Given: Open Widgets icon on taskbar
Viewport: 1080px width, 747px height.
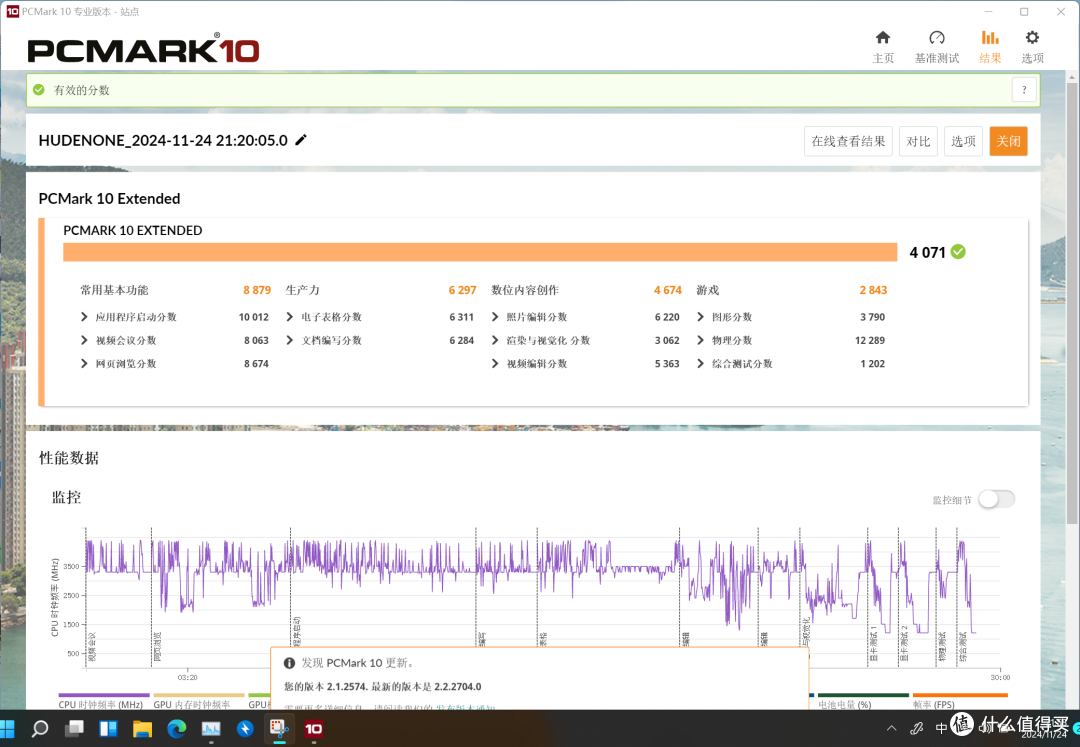Looking at the screenshot, I should point(108,728).
